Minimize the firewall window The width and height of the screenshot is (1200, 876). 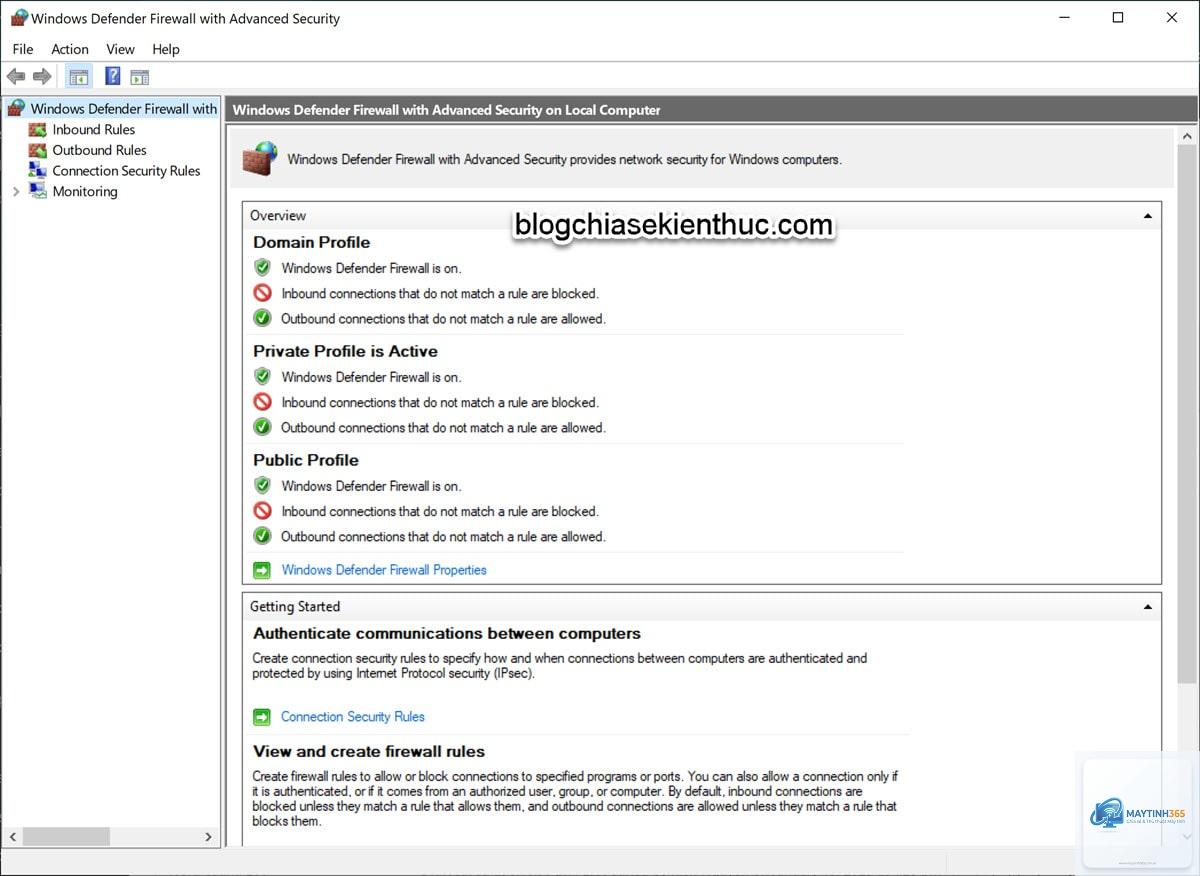(1064, 18)
